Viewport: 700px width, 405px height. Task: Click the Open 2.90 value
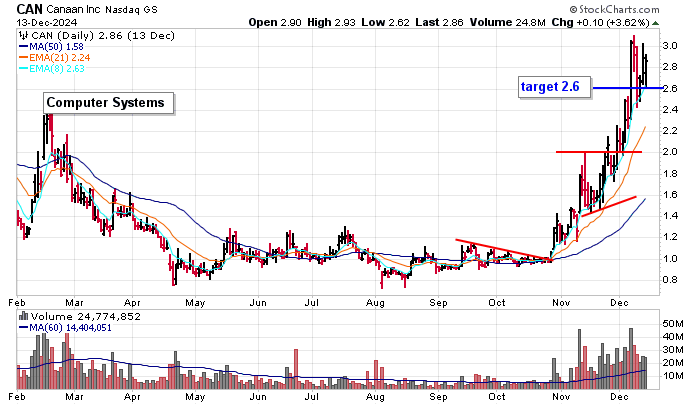point(275,22)
